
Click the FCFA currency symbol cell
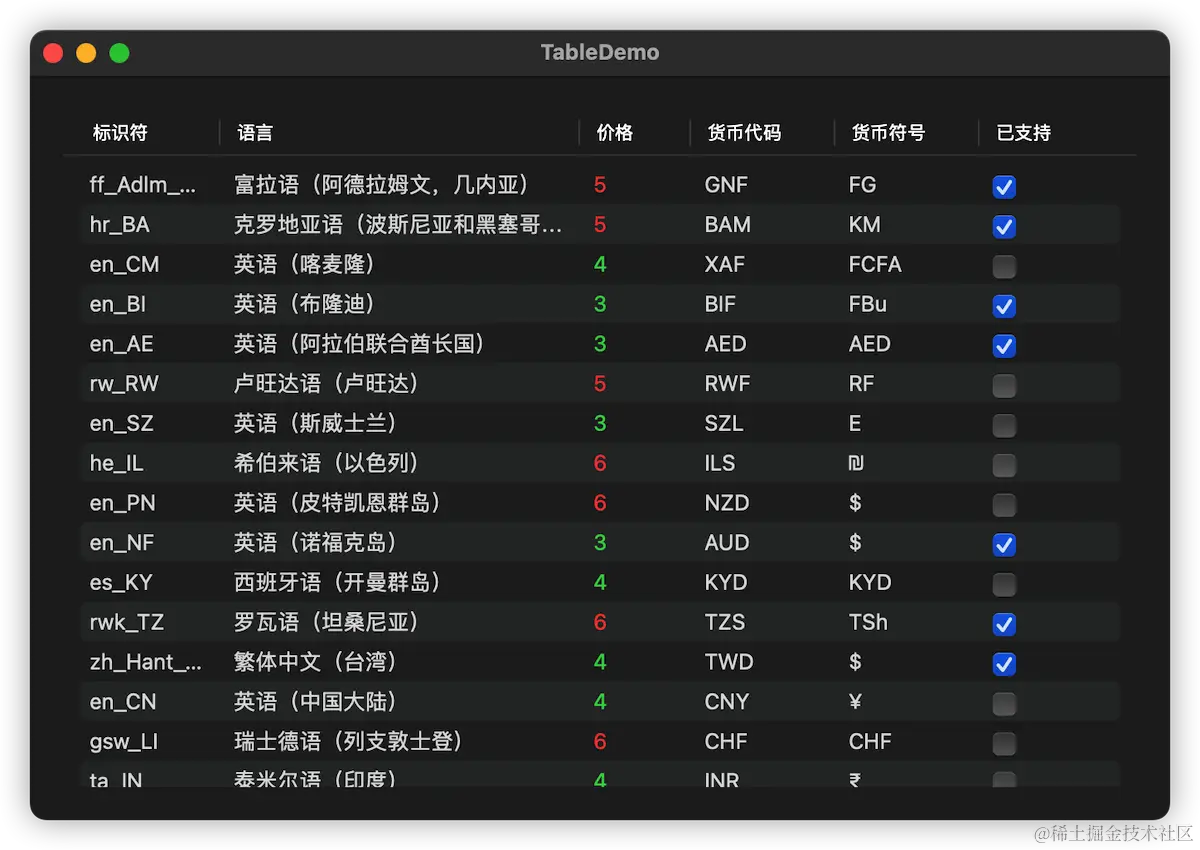click(x=875, y=264)
